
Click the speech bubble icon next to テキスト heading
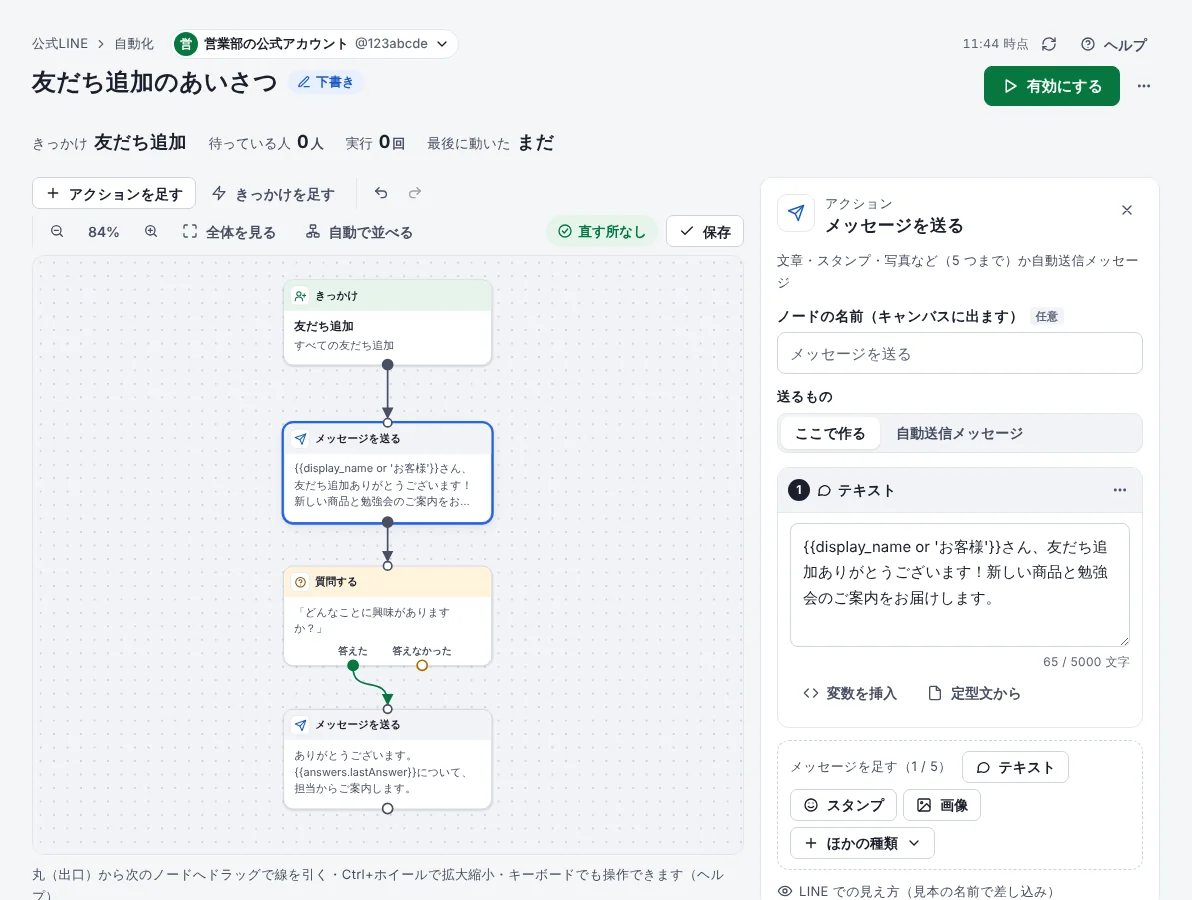[x=824, y=491]
